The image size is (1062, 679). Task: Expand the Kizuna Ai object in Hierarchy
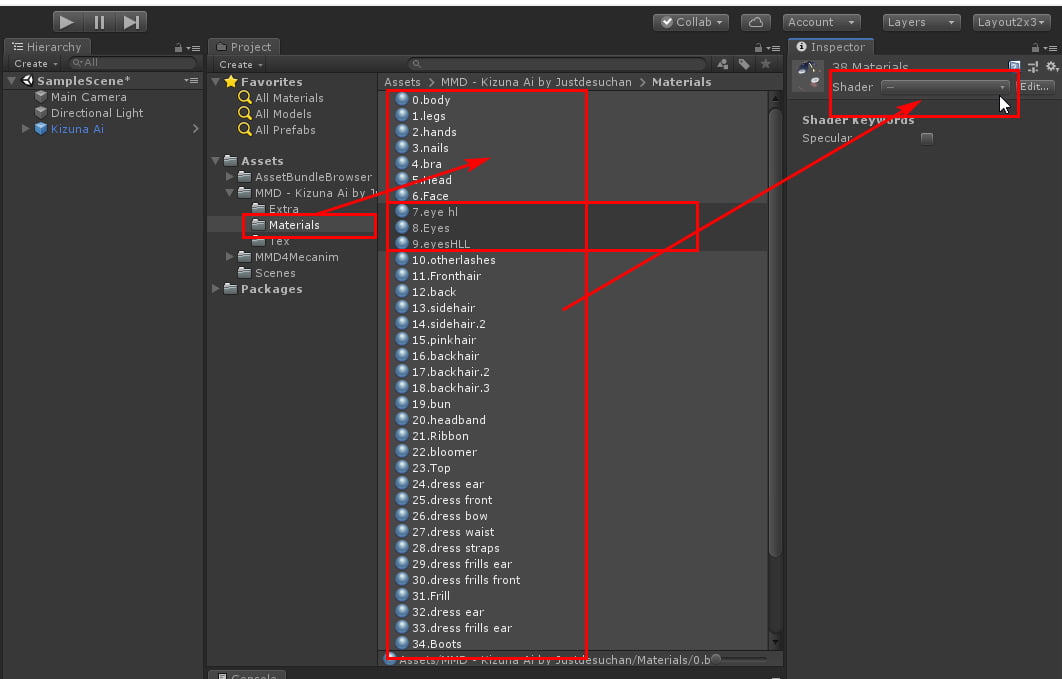click(25, 128)
